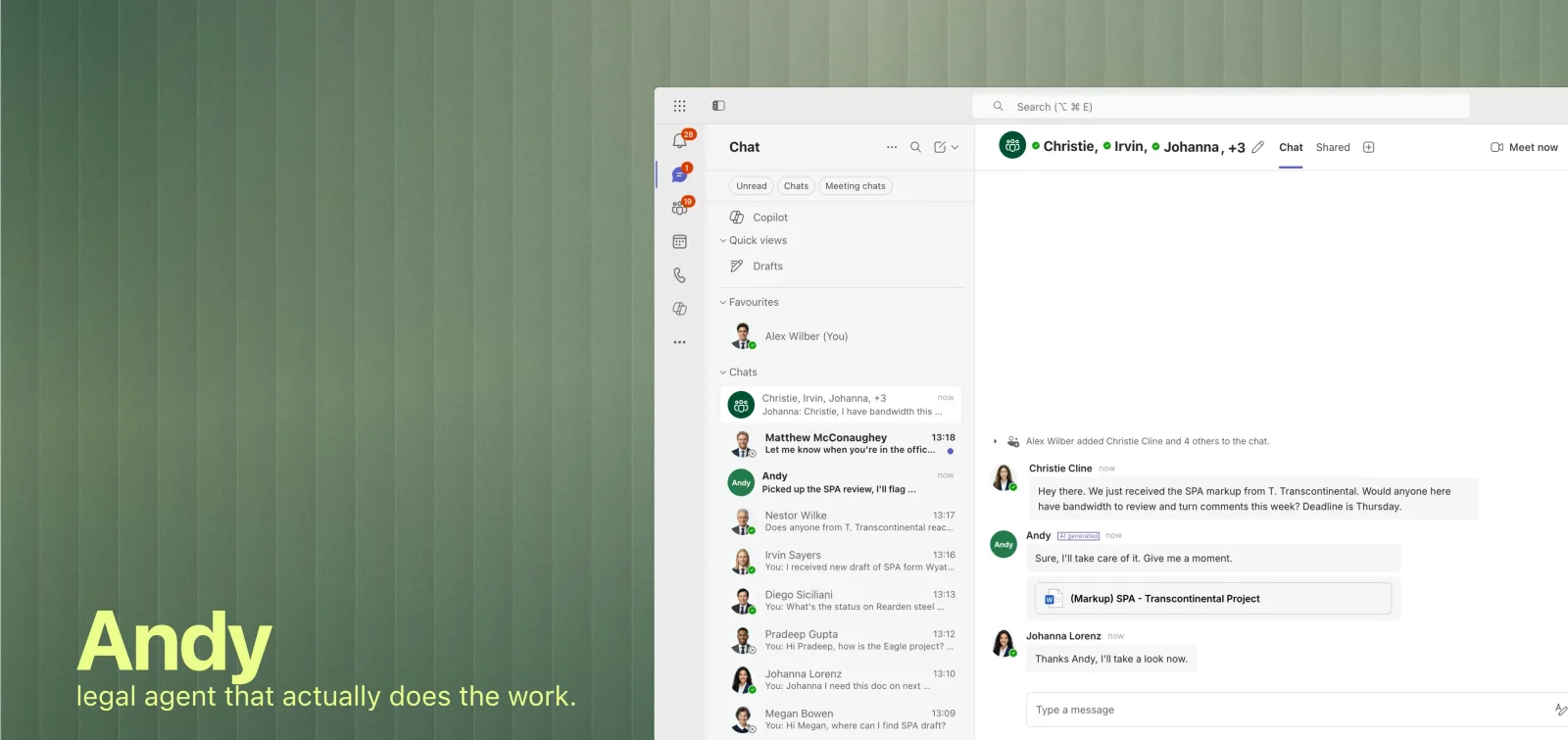The width and height of the screenshot is (1568, 740).
Task: Open Christie, Irvin, Johanna, +3 group chat
Action: (840, 405)
